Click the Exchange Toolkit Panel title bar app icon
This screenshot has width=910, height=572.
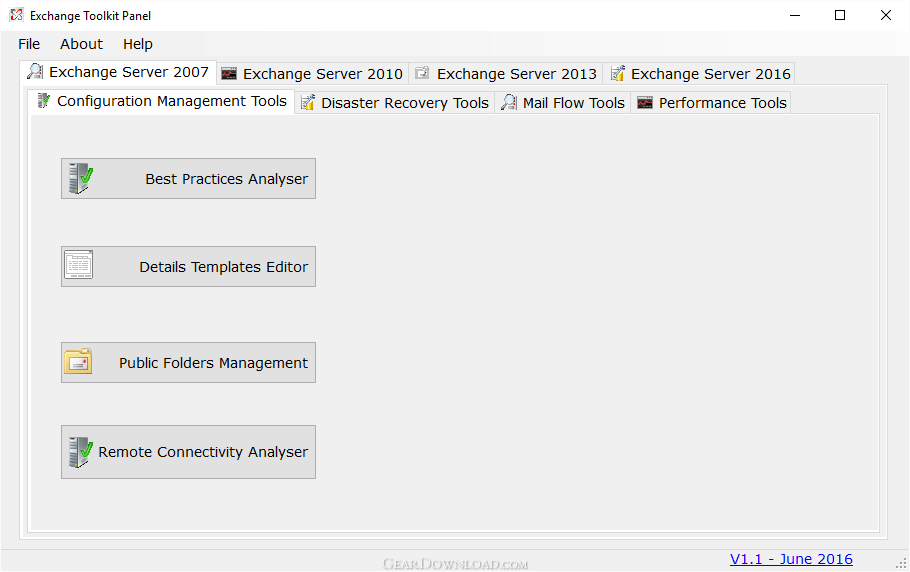(16, 15)
